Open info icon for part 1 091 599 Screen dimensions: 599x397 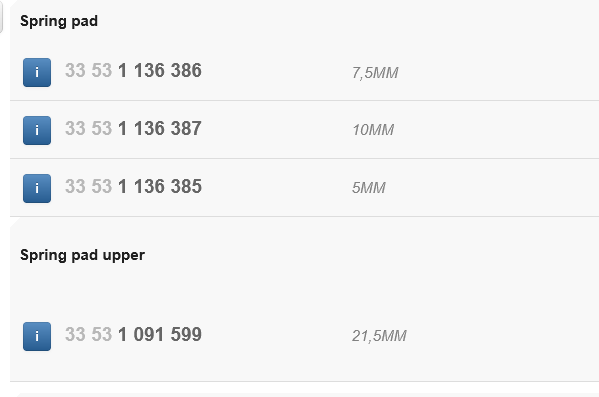coord(37,336)
